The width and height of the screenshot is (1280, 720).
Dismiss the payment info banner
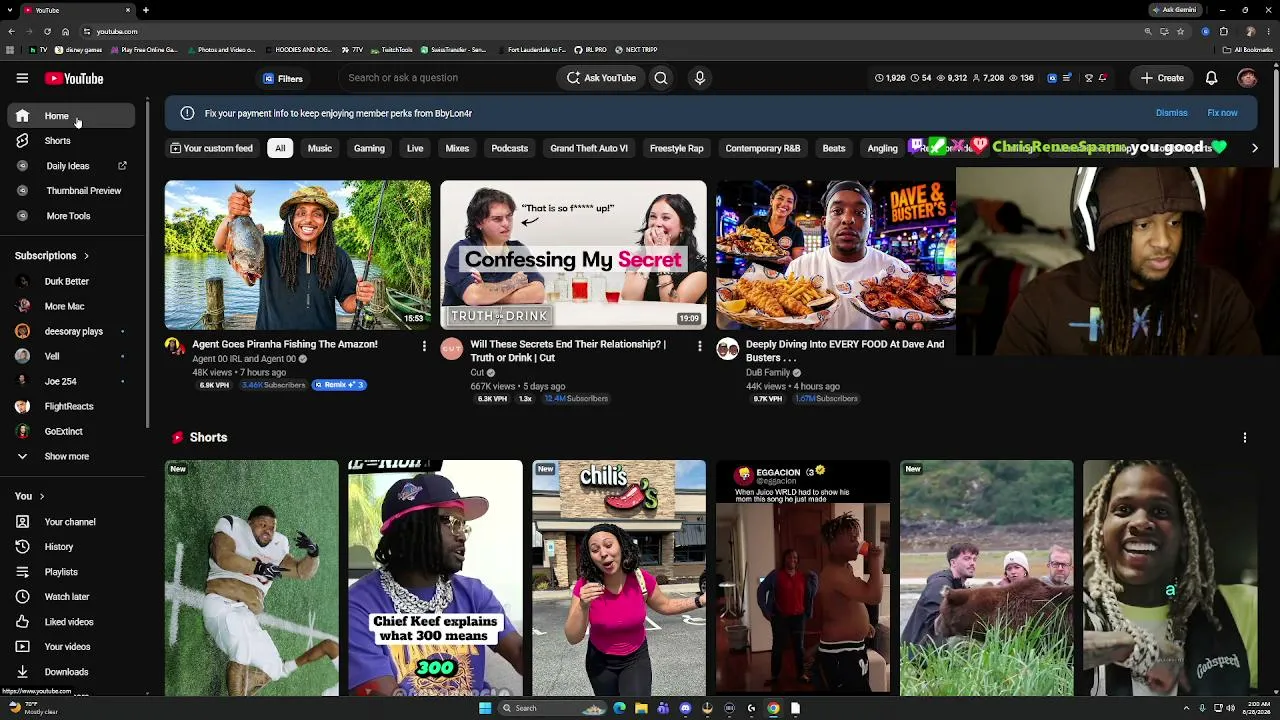(1172, 113)
